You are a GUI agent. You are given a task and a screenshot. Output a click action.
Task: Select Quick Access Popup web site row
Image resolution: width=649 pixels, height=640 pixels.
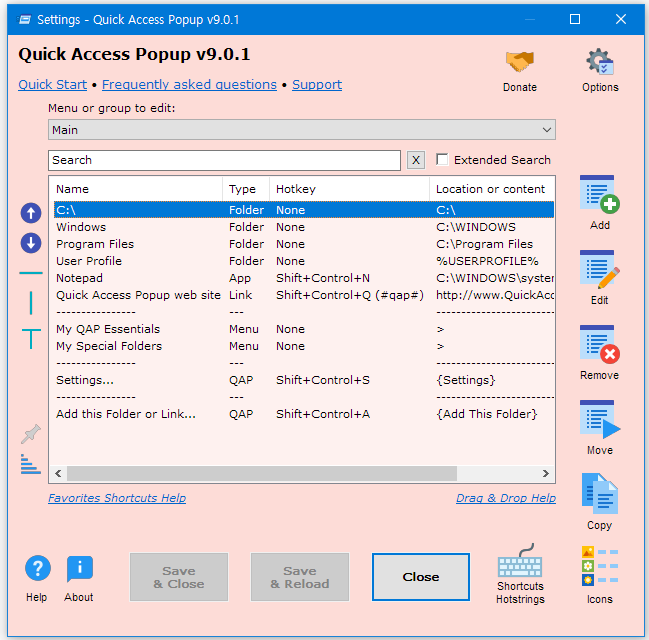[304, 295]
